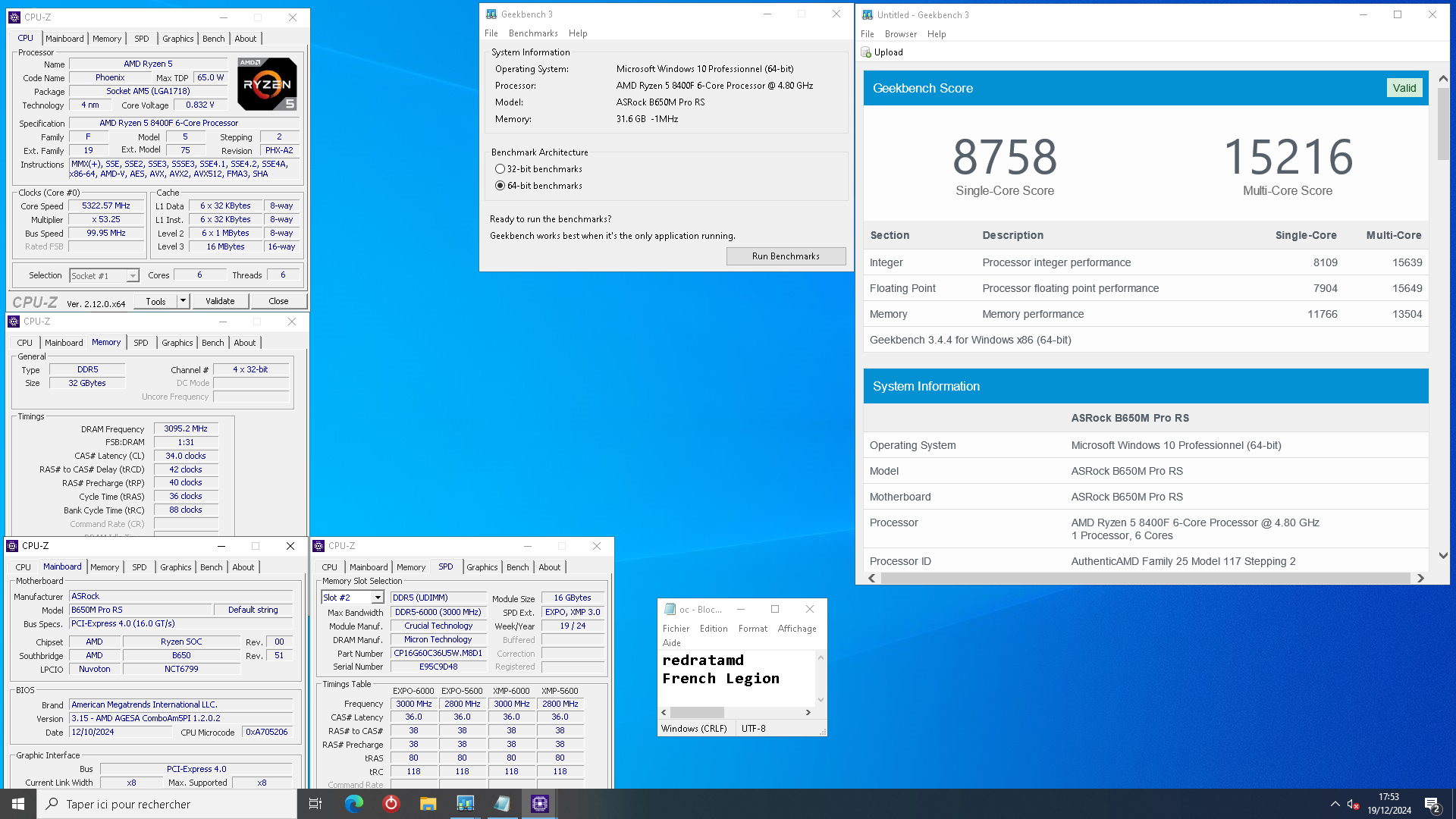Open the notification center icon
The image size is (1456, 819).
tap(1432, 804)
